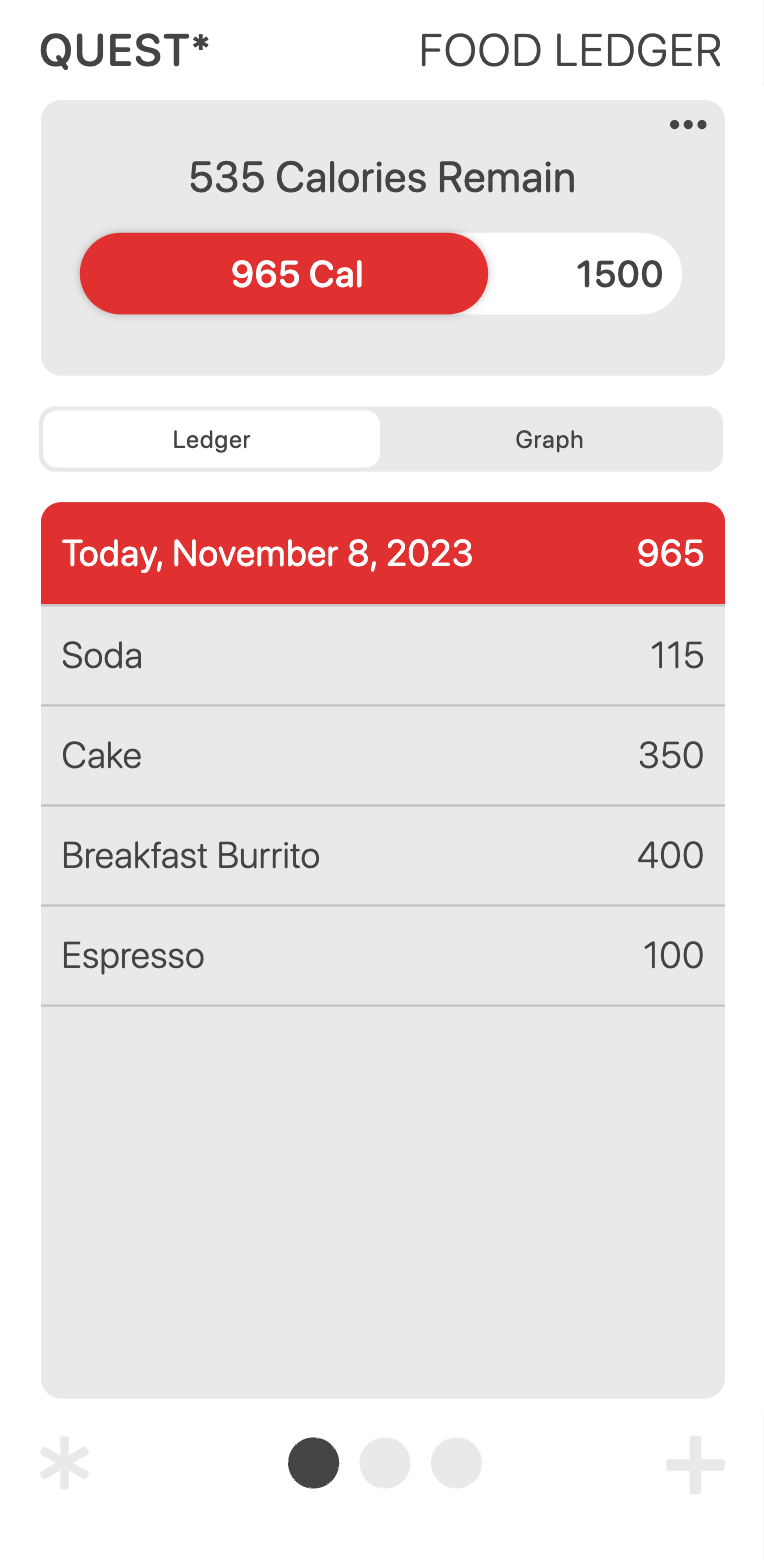
Task: Select the Espresso ledger entry
Action: click(382, 956)
